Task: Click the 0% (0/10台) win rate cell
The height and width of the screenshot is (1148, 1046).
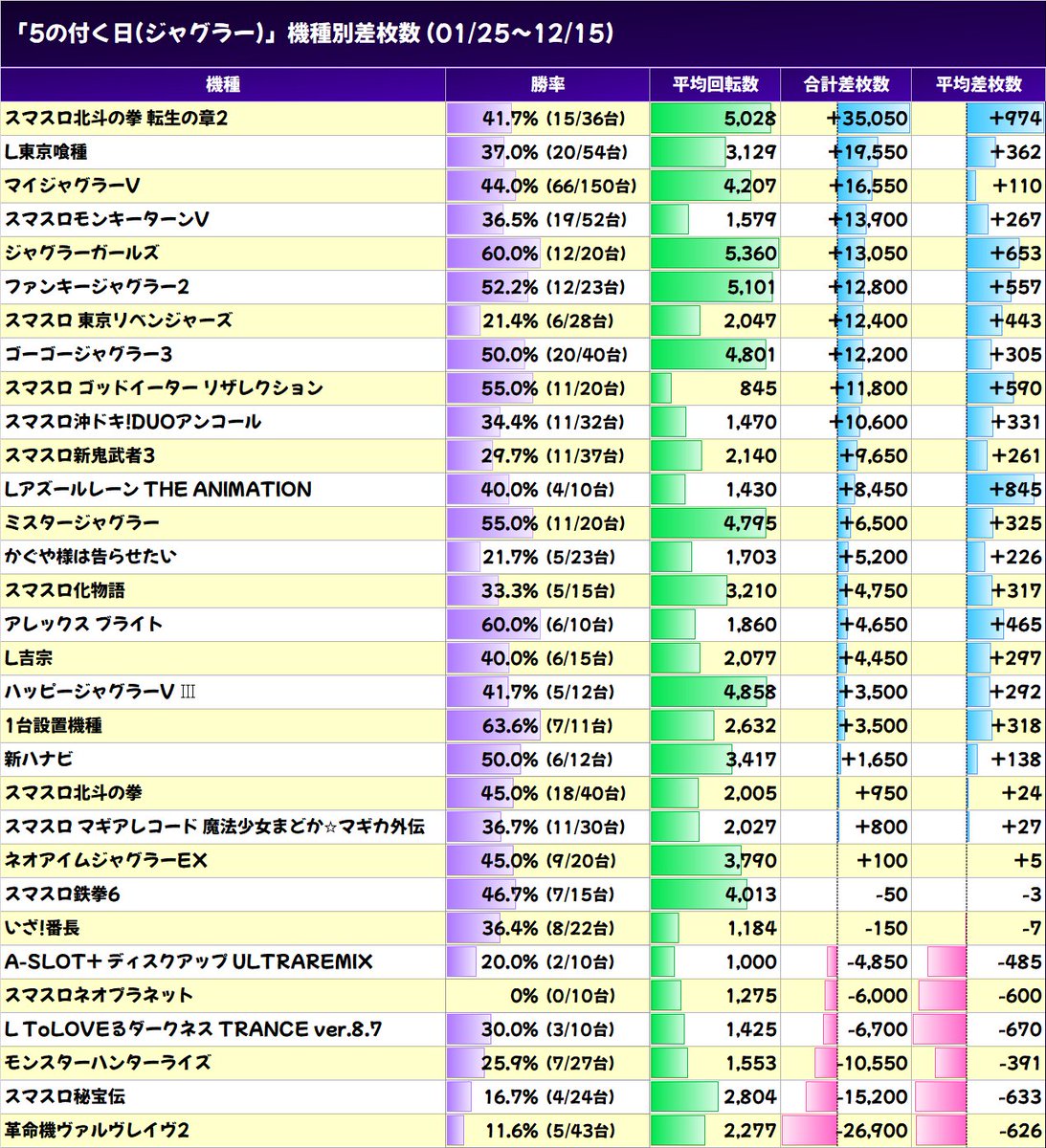Action: [x=547, y=996]
